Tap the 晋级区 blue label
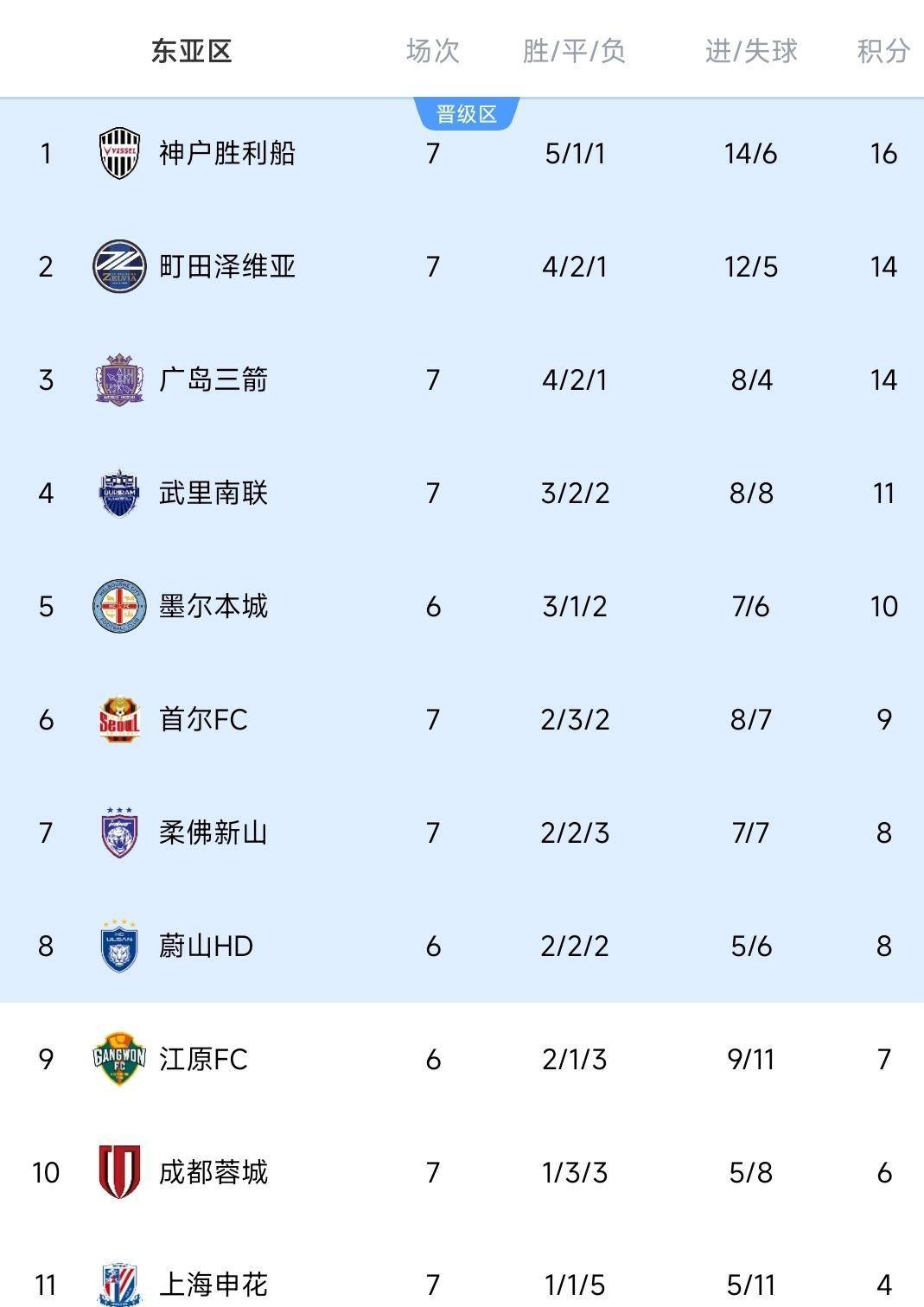Screen dimensions: 924x1307 coord(467,114)
